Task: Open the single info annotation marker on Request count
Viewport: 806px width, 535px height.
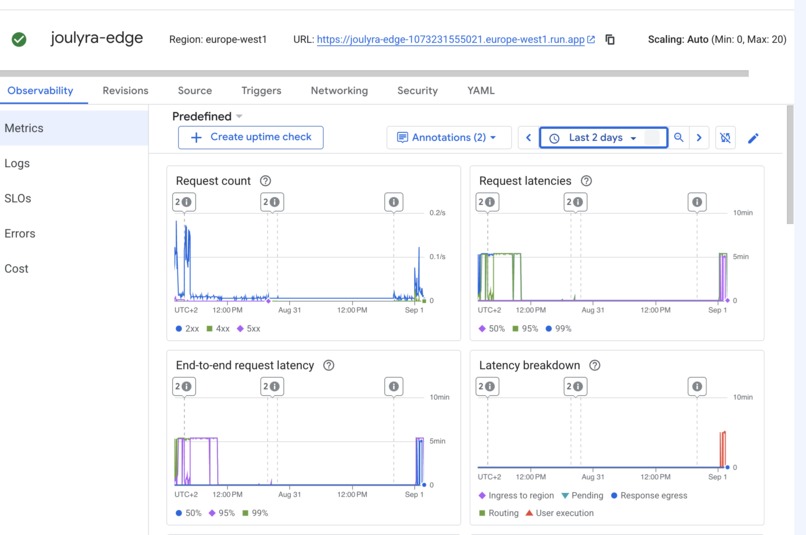Action: 394,202
